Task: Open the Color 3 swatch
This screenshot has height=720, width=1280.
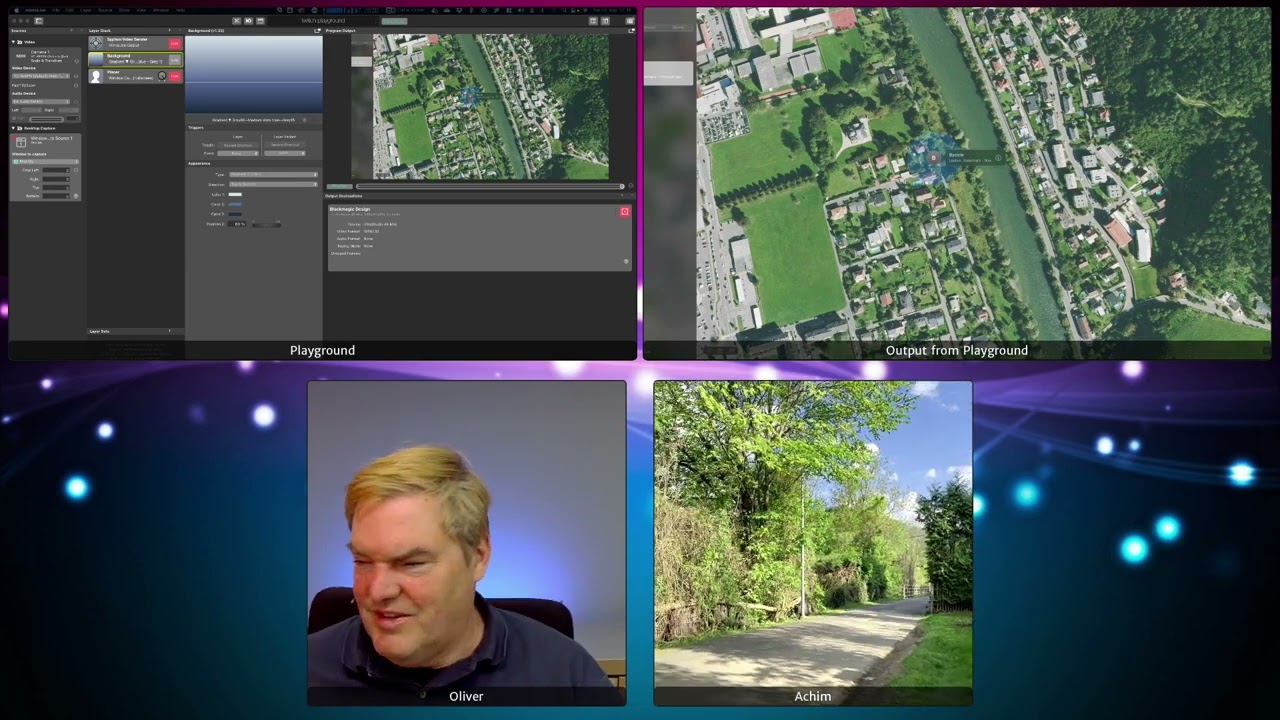Action: click(x=235, y=214)
